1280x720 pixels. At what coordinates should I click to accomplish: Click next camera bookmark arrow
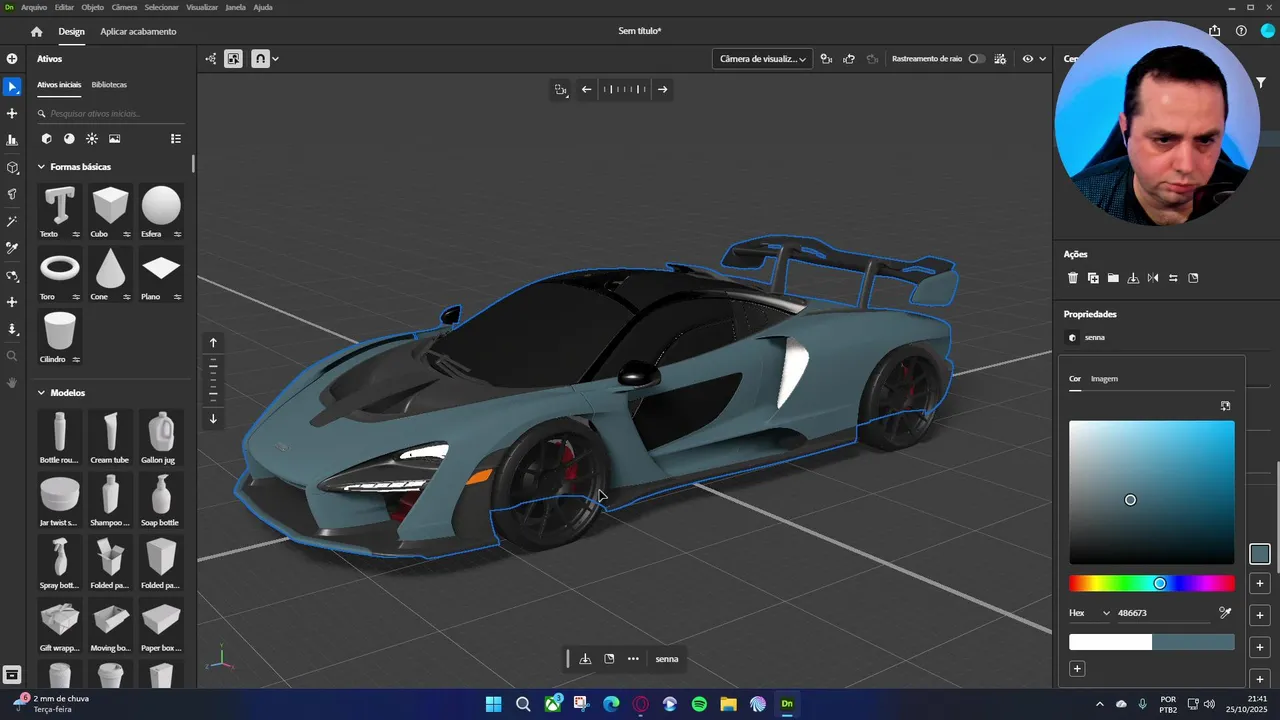point(662,89)
